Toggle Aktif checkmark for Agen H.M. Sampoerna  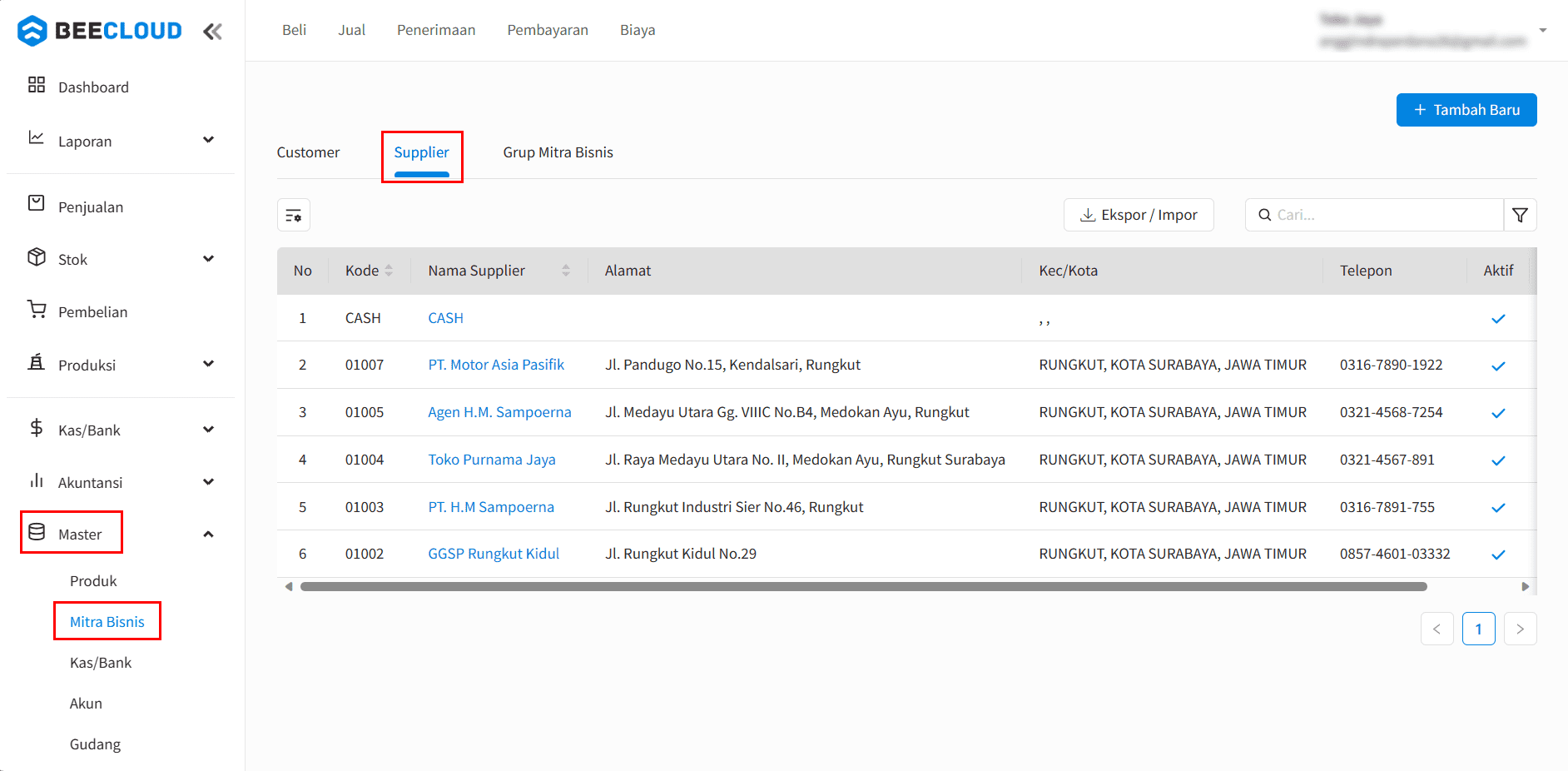[x=1498, y=414]
